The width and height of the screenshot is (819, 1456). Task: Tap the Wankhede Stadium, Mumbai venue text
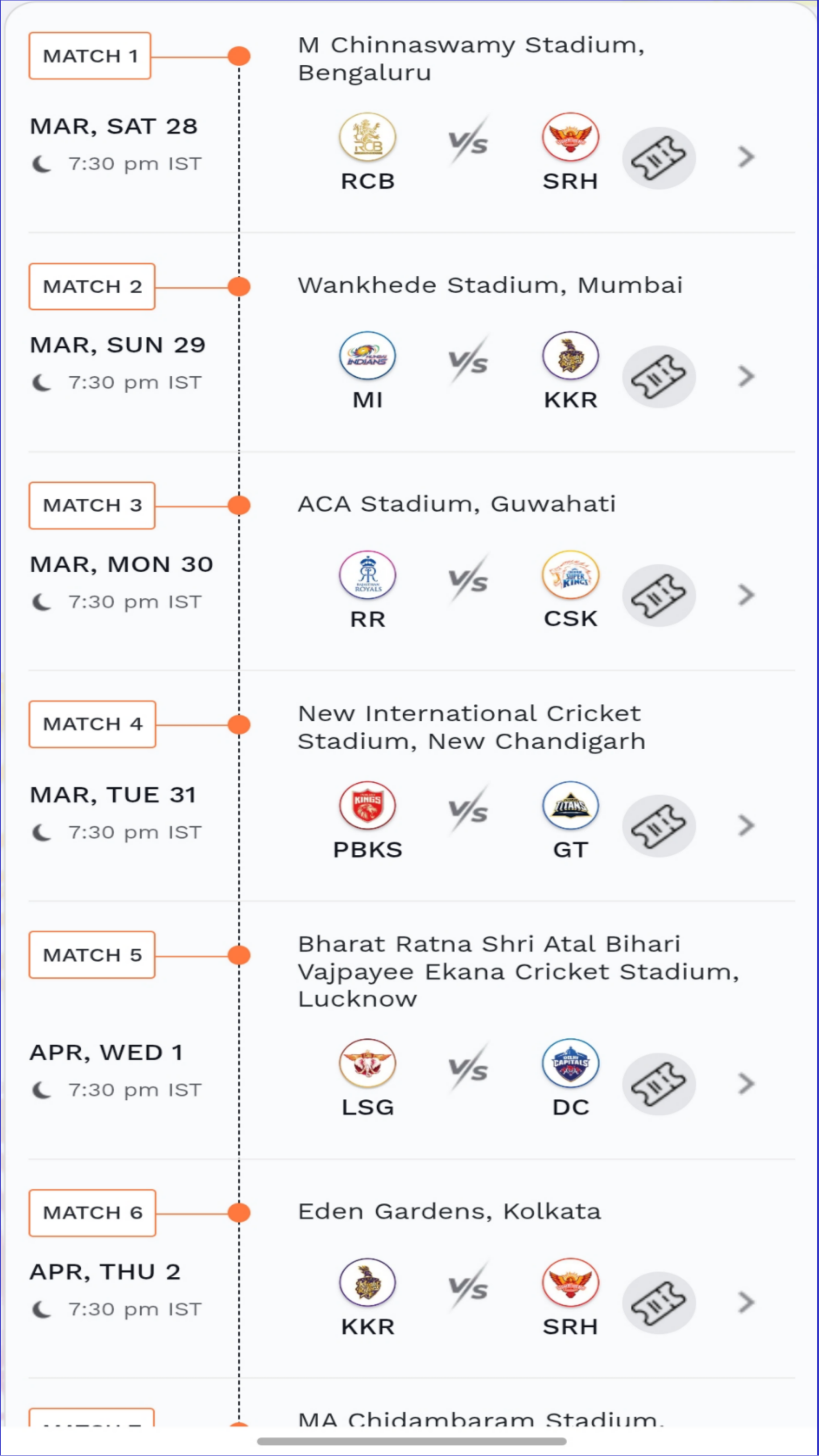[x=490, y=286]
